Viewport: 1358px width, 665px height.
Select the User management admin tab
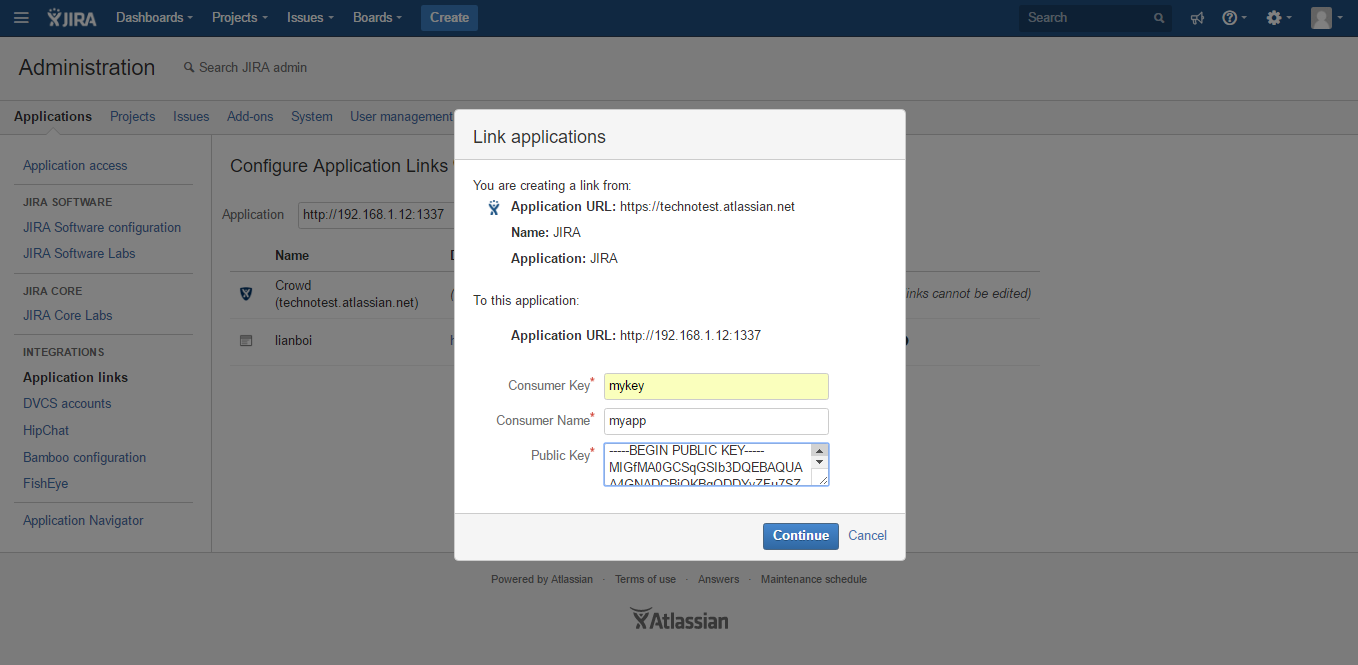(401, 117)
